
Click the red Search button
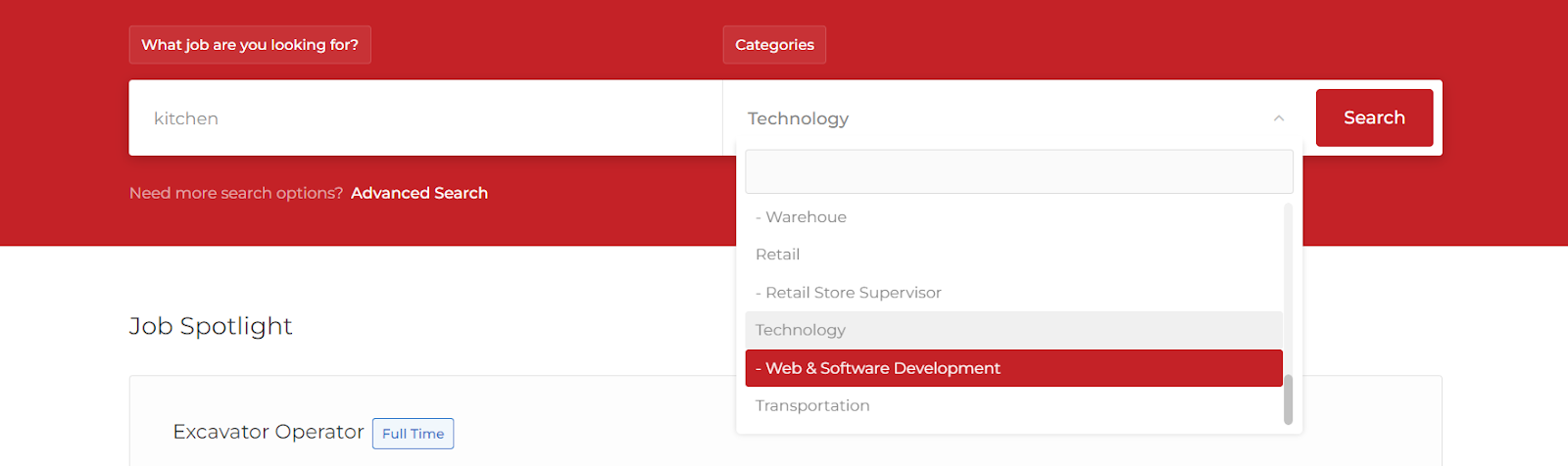tap(1374, 117)
